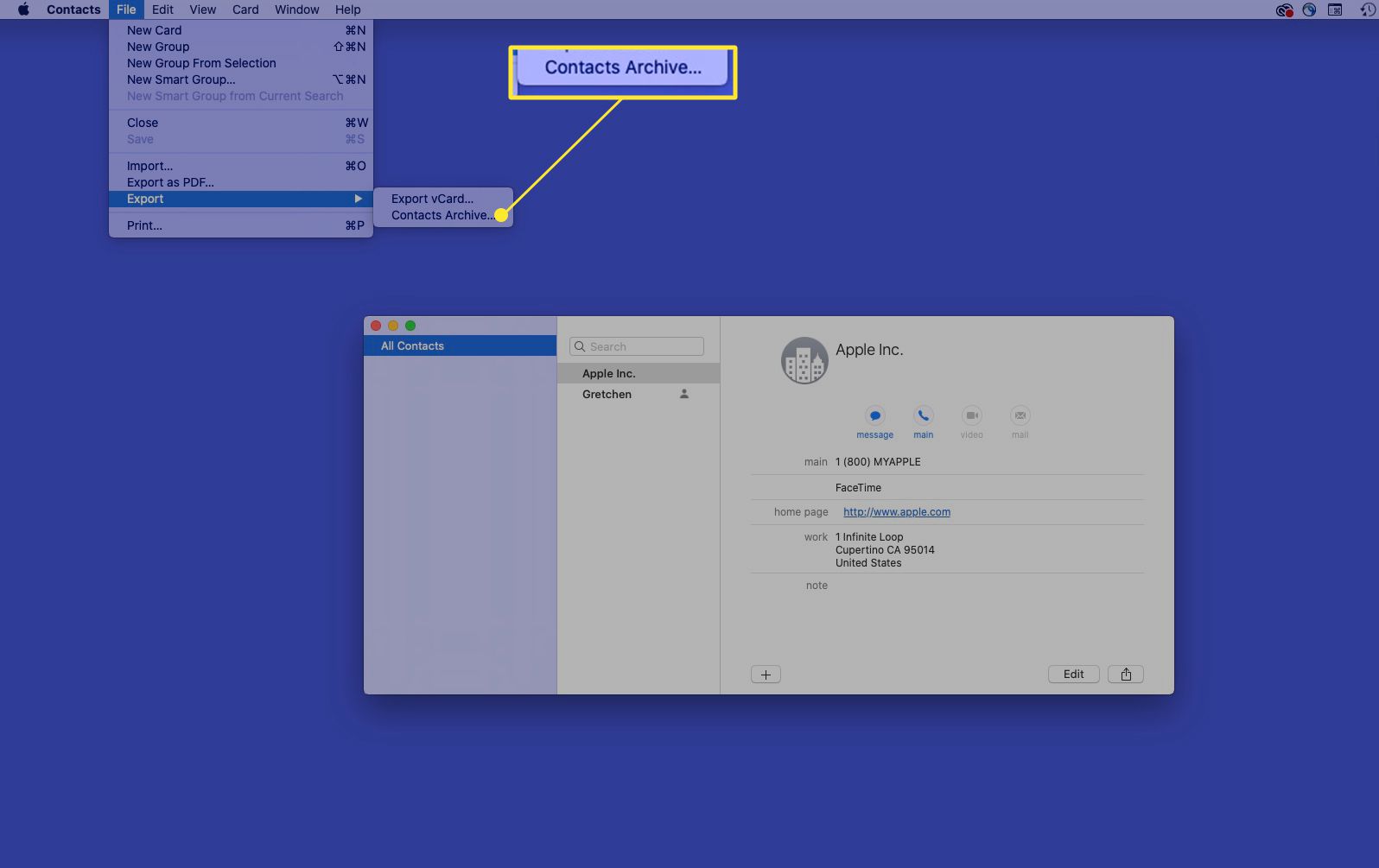Minimize the Contacts window with yellow button
Viewport: 1379px width, 868px height.
pyautogui.click(x=393, y=326)
